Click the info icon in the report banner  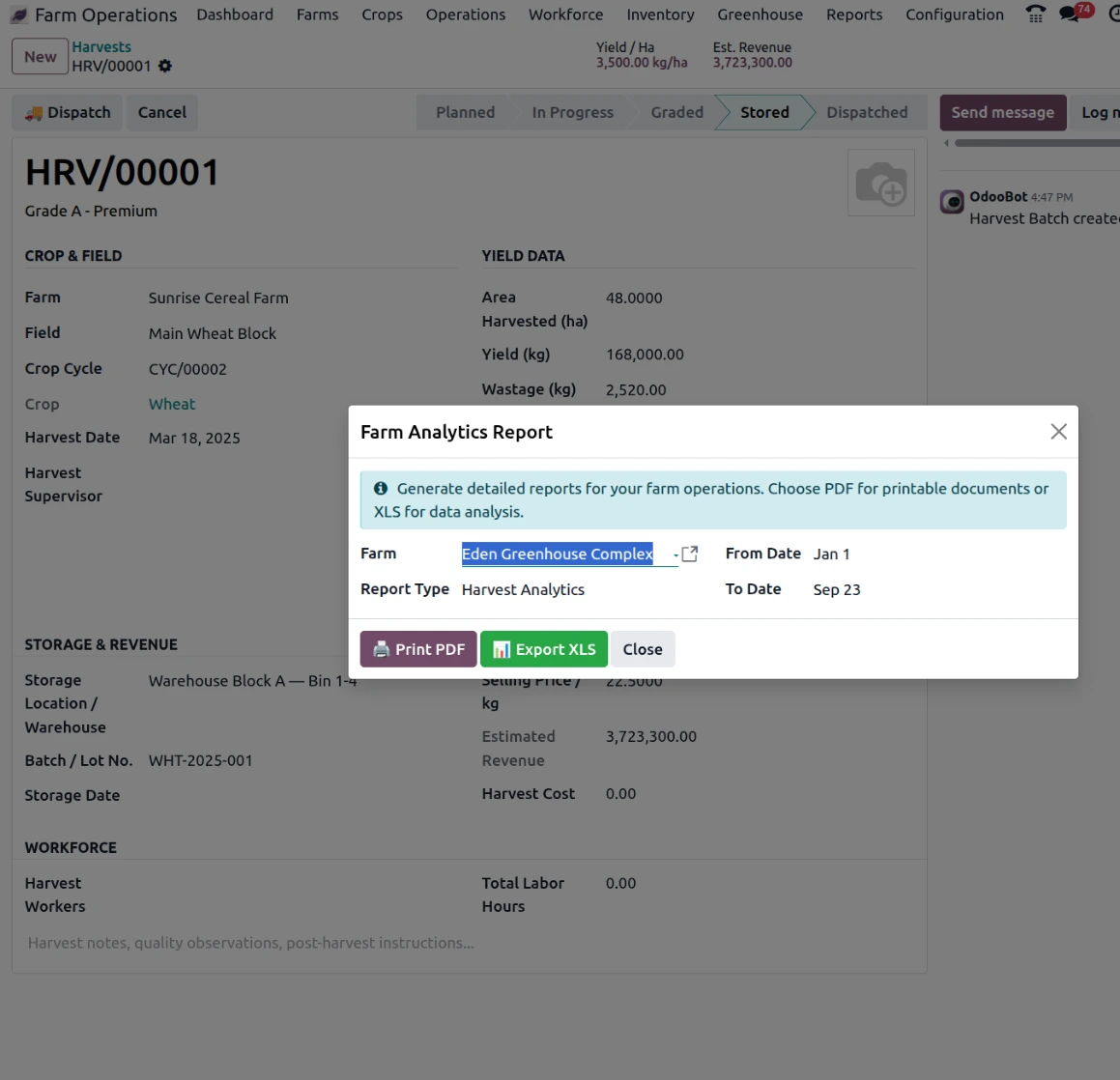[381, 488]
